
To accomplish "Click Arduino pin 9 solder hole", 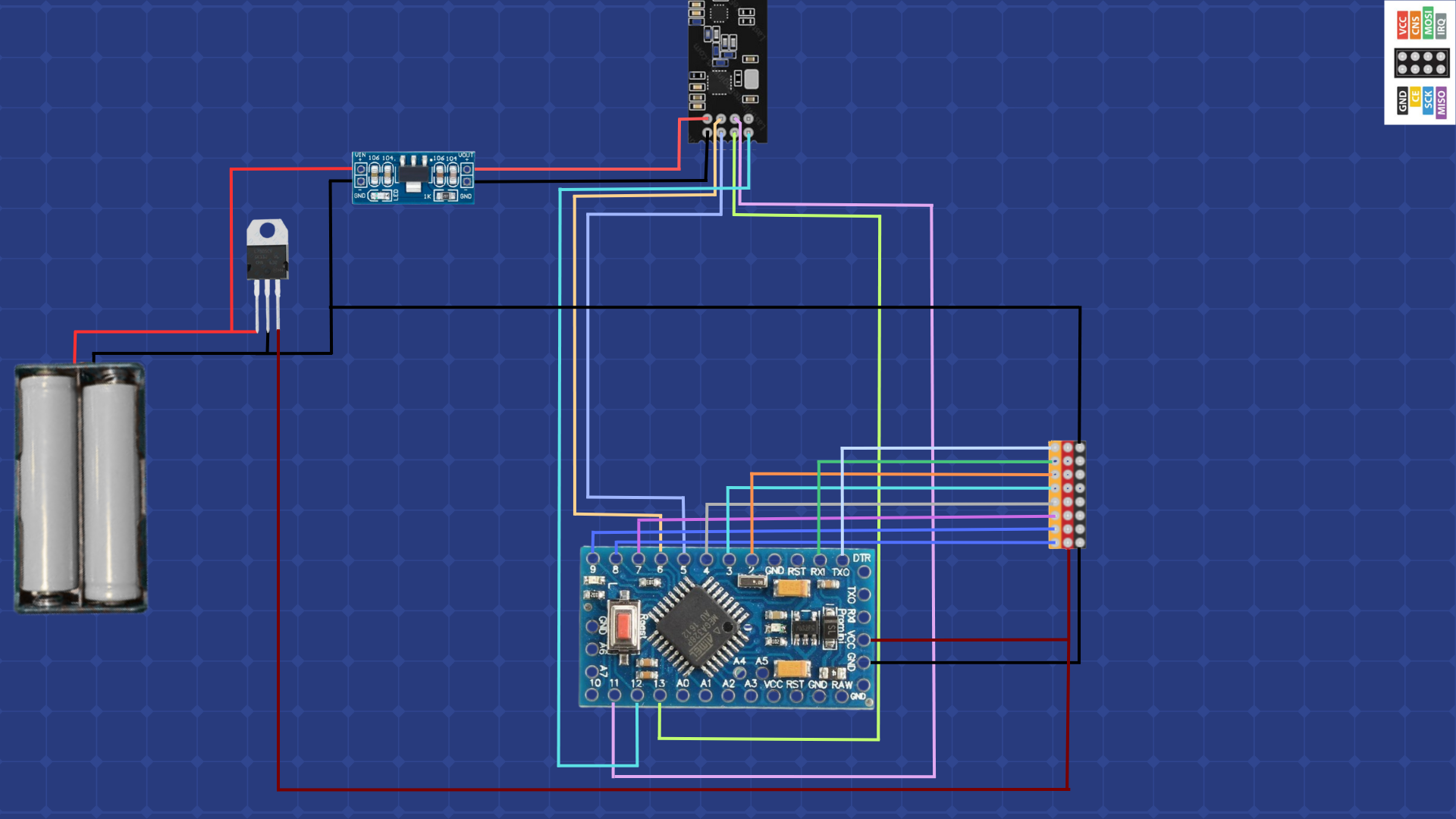I will tap(593, 559).
